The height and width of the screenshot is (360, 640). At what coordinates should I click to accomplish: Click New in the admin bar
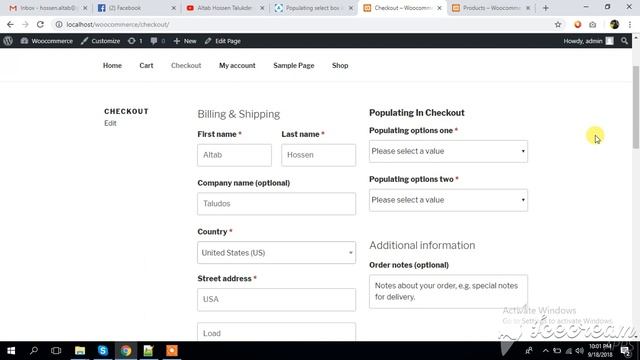185,41
